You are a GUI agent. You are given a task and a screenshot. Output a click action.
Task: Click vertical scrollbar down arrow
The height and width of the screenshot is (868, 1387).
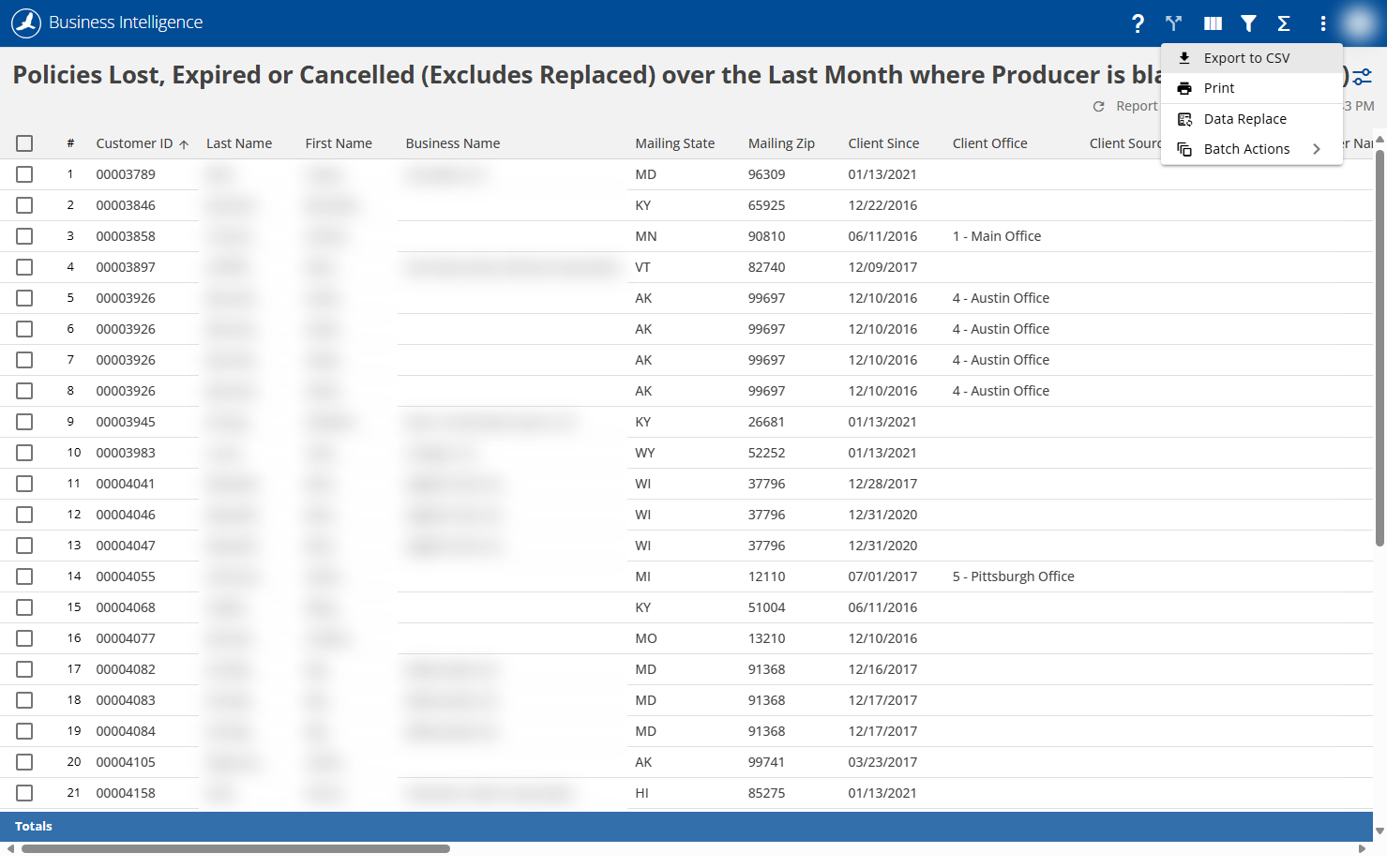pos(1379,831)
